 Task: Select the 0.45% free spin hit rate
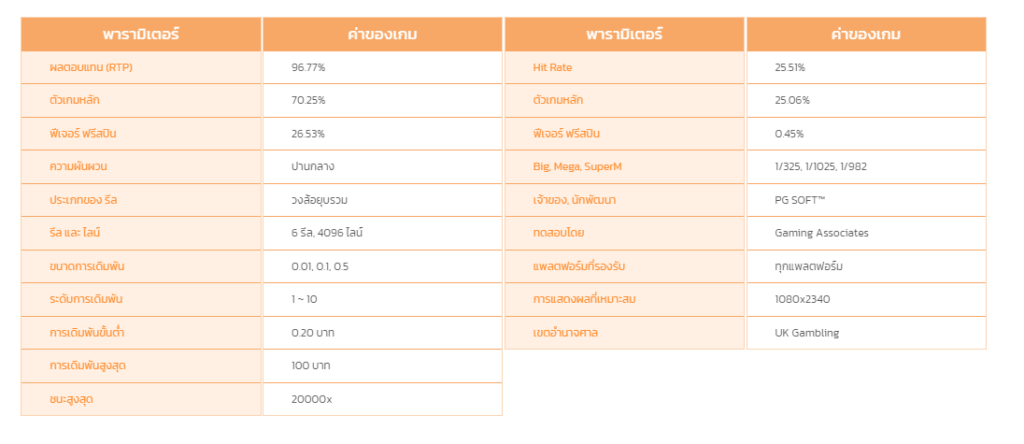(789, 133)
